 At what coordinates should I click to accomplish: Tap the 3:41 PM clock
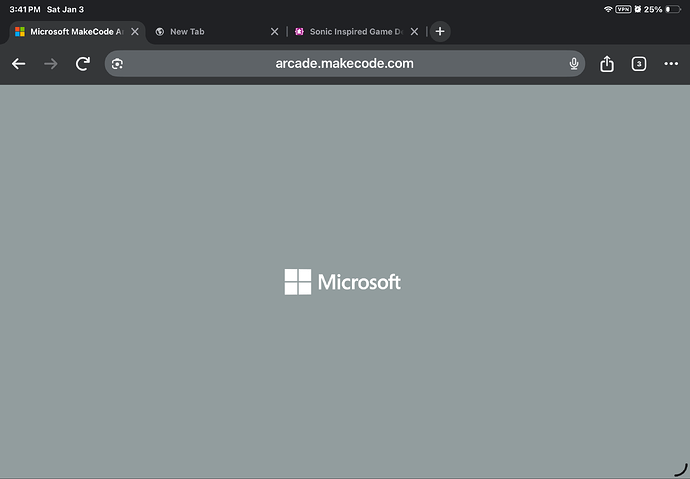tap(25, 9)
